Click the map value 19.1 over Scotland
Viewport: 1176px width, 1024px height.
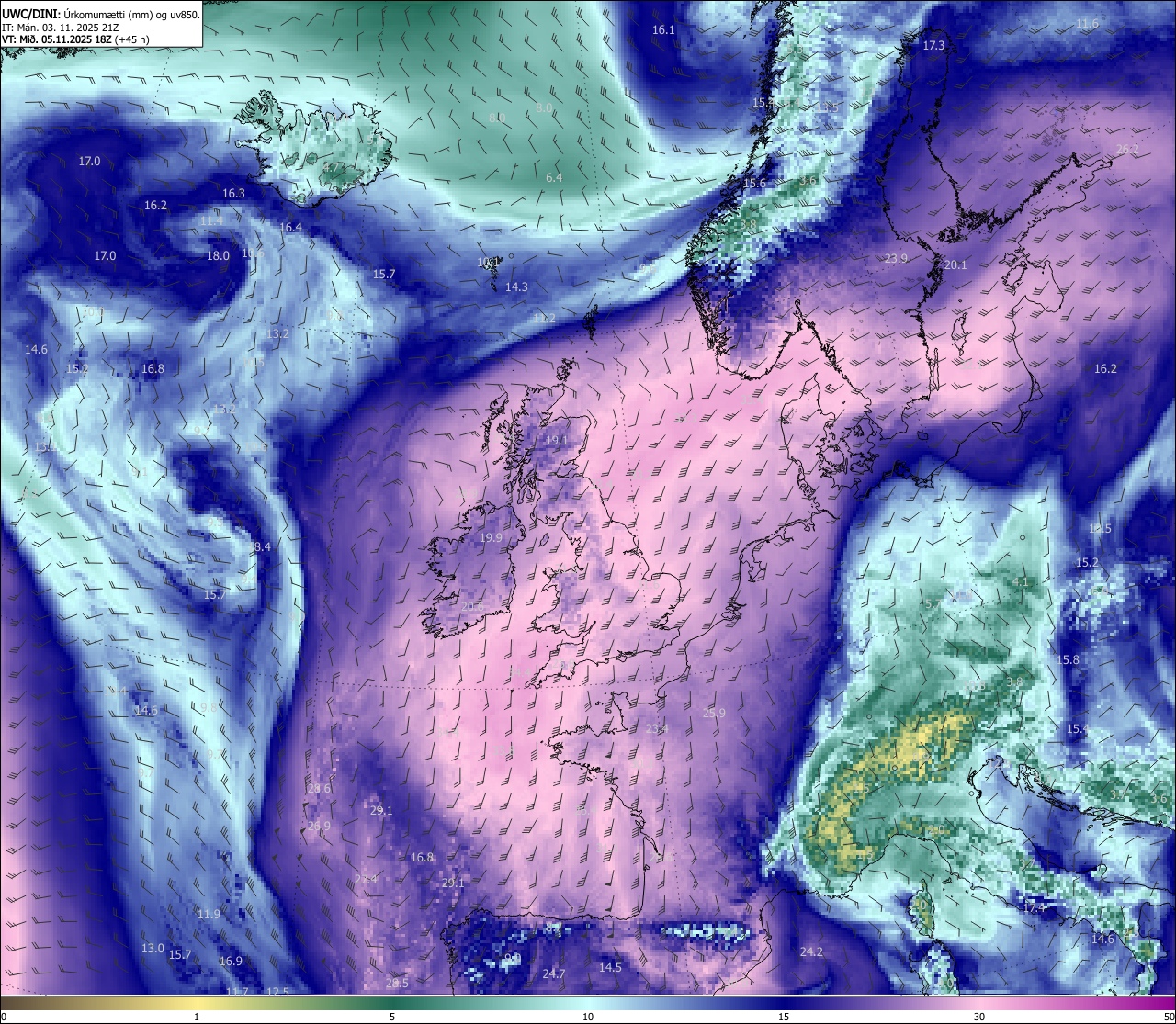tap(557, 441)
